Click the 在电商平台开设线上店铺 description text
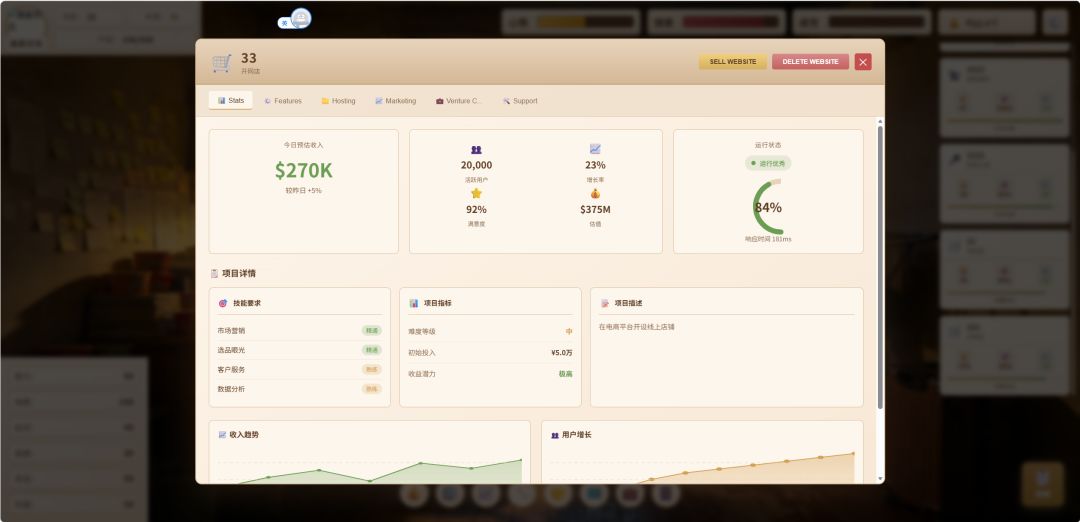Viewport: 1080px width, 522px height. (x=636, y=327)
